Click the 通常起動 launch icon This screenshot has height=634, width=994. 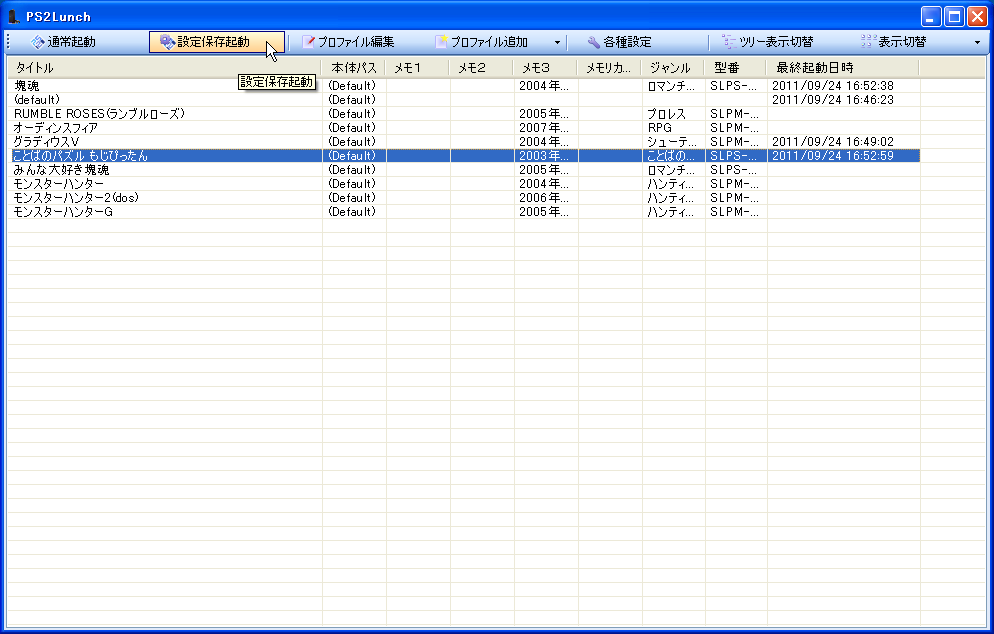tap(37, 42)
